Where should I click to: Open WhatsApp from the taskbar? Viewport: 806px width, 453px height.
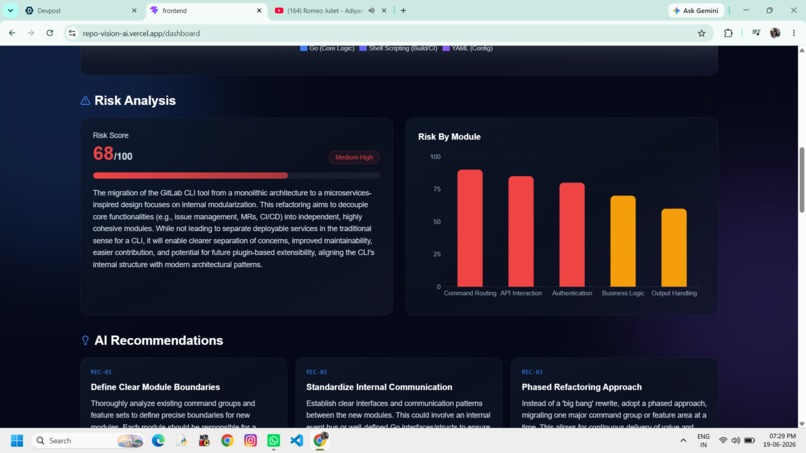(273, 441)
